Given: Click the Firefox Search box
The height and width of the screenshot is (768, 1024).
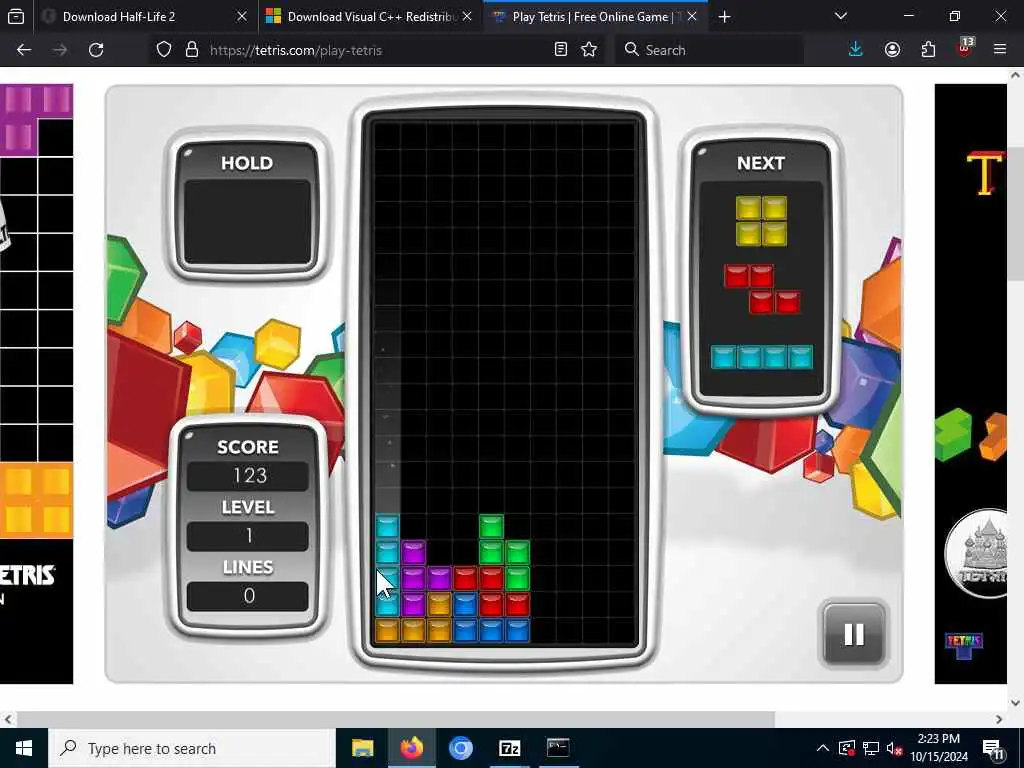Looking at the screenshot, I should click(709, 50).
